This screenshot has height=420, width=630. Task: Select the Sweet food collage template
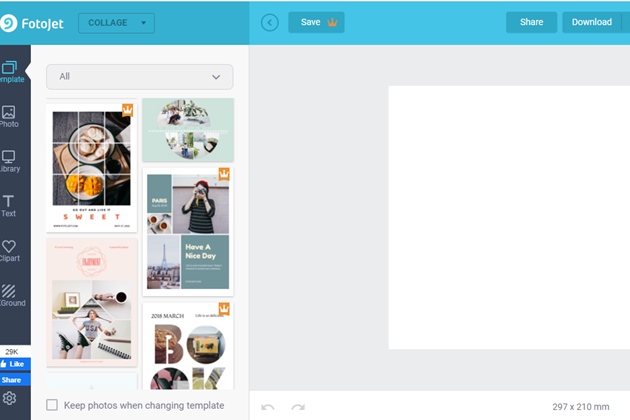pyautogui.click(x=91, y=166)
